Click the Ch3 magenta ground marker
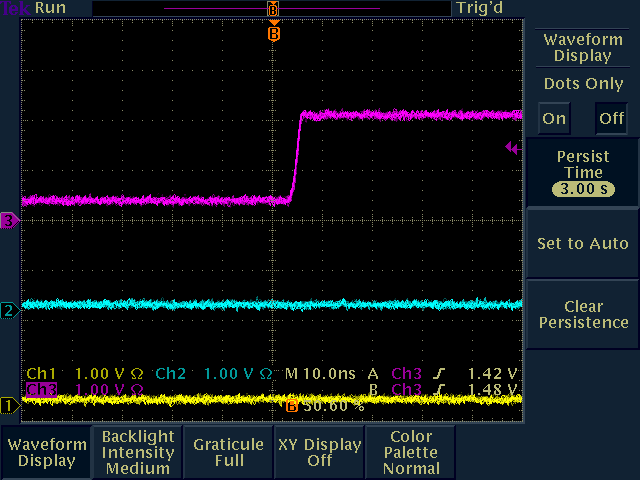 [x=10, y=220]
